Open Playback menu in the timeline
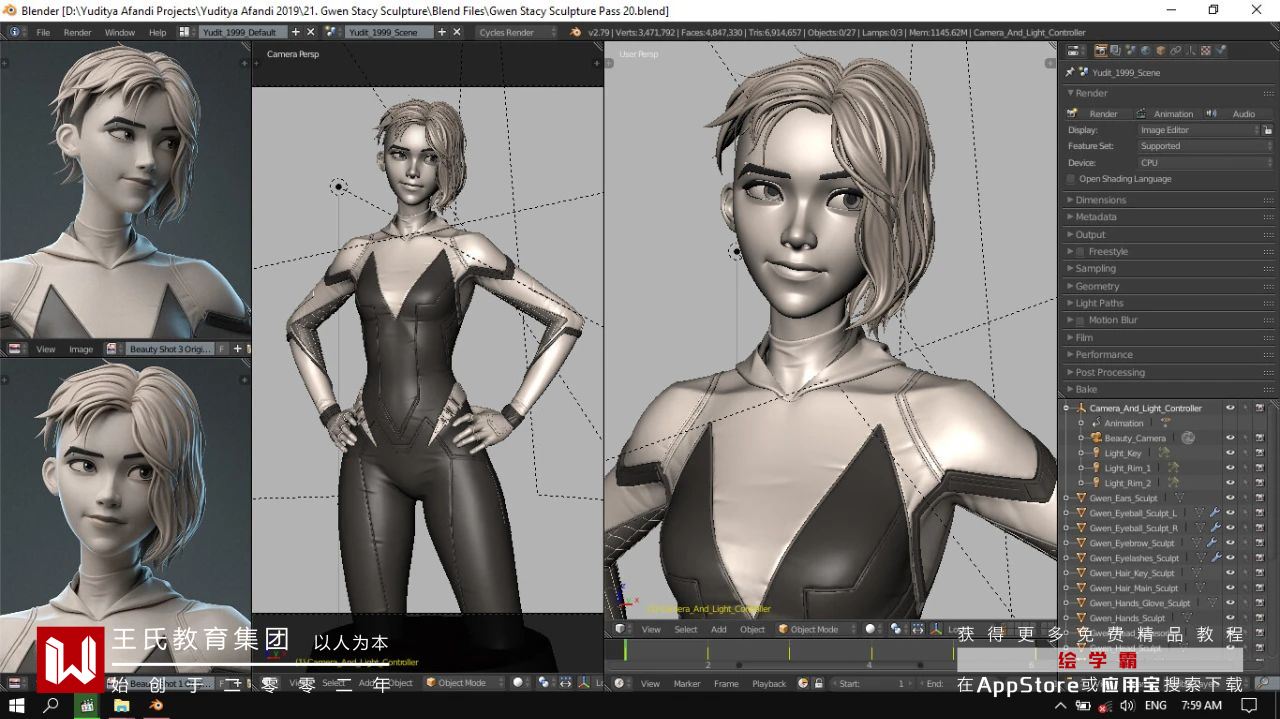The image size is (1280, 719). (769, 684)
